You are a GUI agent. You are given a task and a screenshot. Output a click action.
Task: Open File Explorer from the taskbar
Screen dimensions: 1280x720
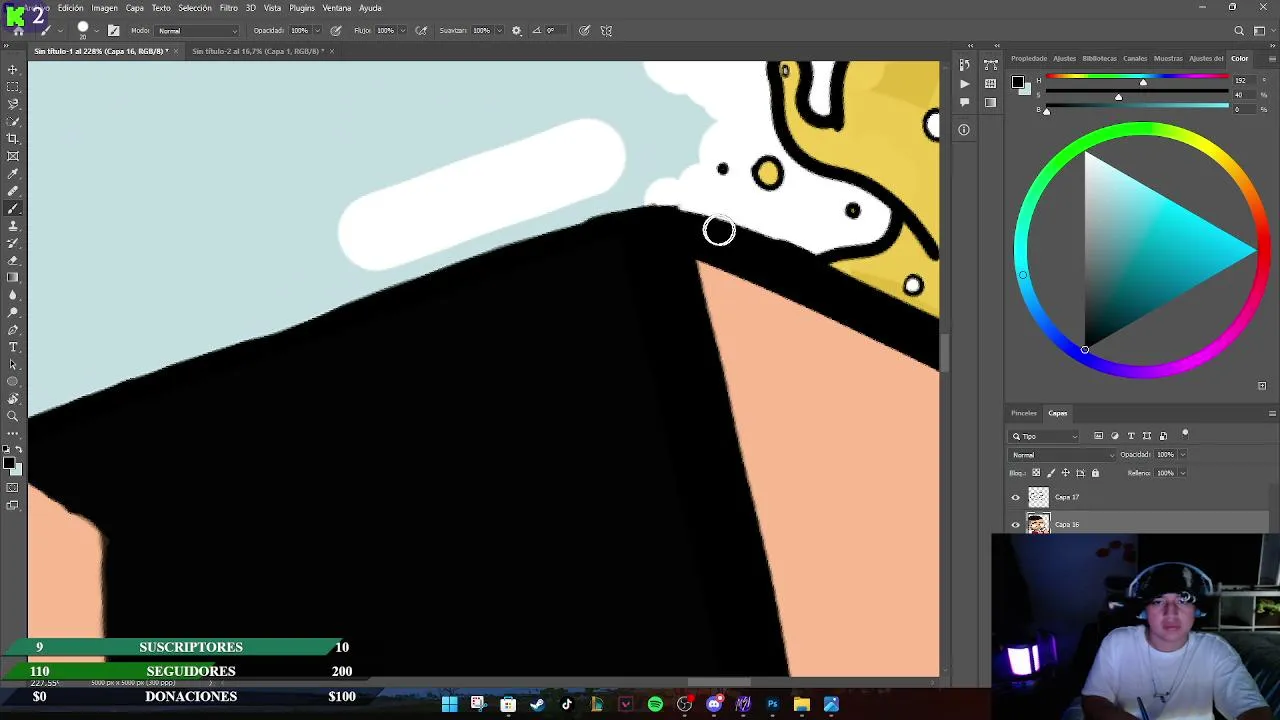click(x=802, y=704)
